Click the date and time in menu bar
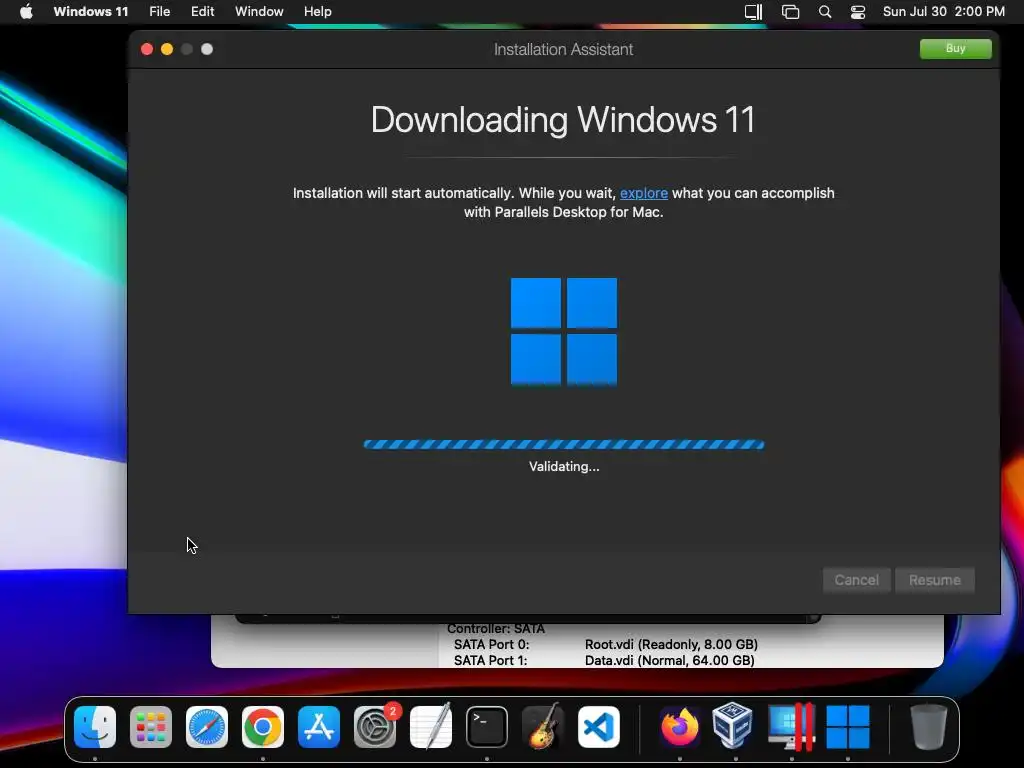 944,12
